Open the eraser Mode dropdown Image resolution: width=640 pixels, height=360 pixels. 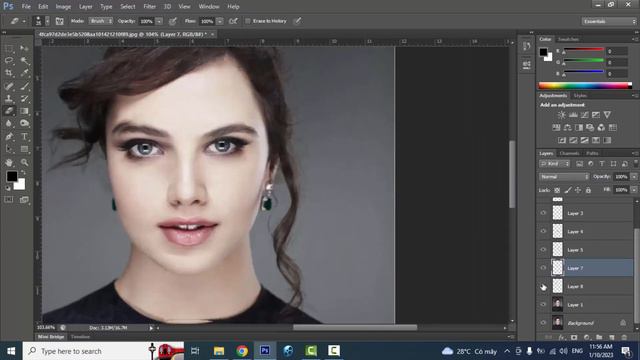[x=101, y=21]
